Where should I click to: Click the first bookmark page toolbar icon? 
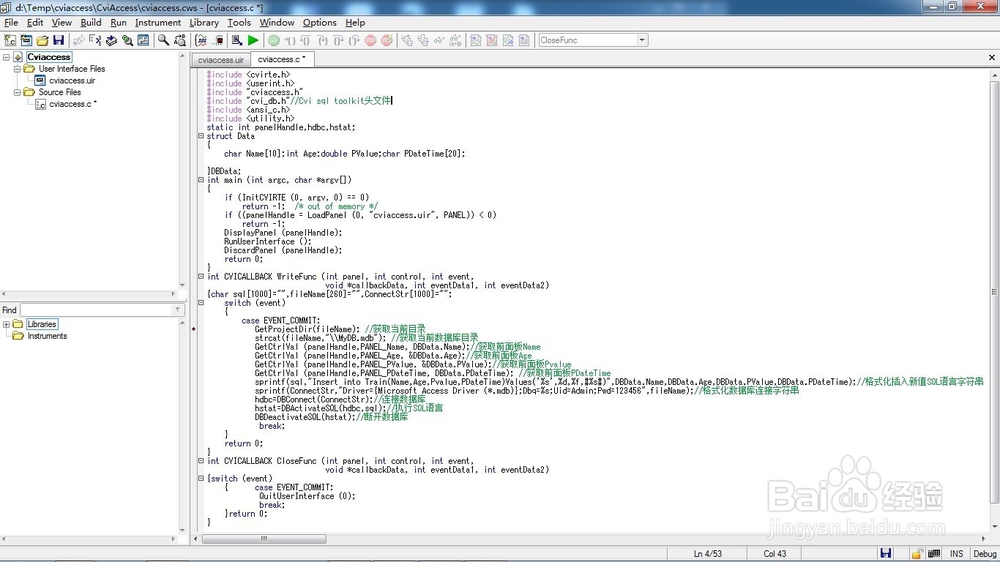click(x=476, y=40)
